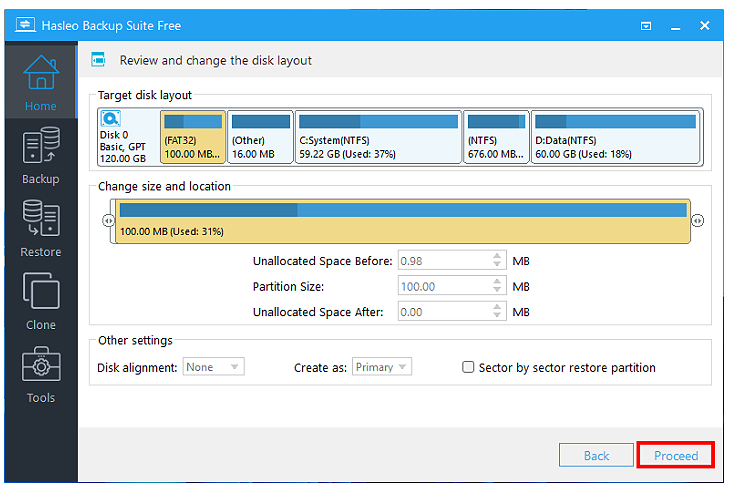Open the Create as dropdown

(382, 367)
